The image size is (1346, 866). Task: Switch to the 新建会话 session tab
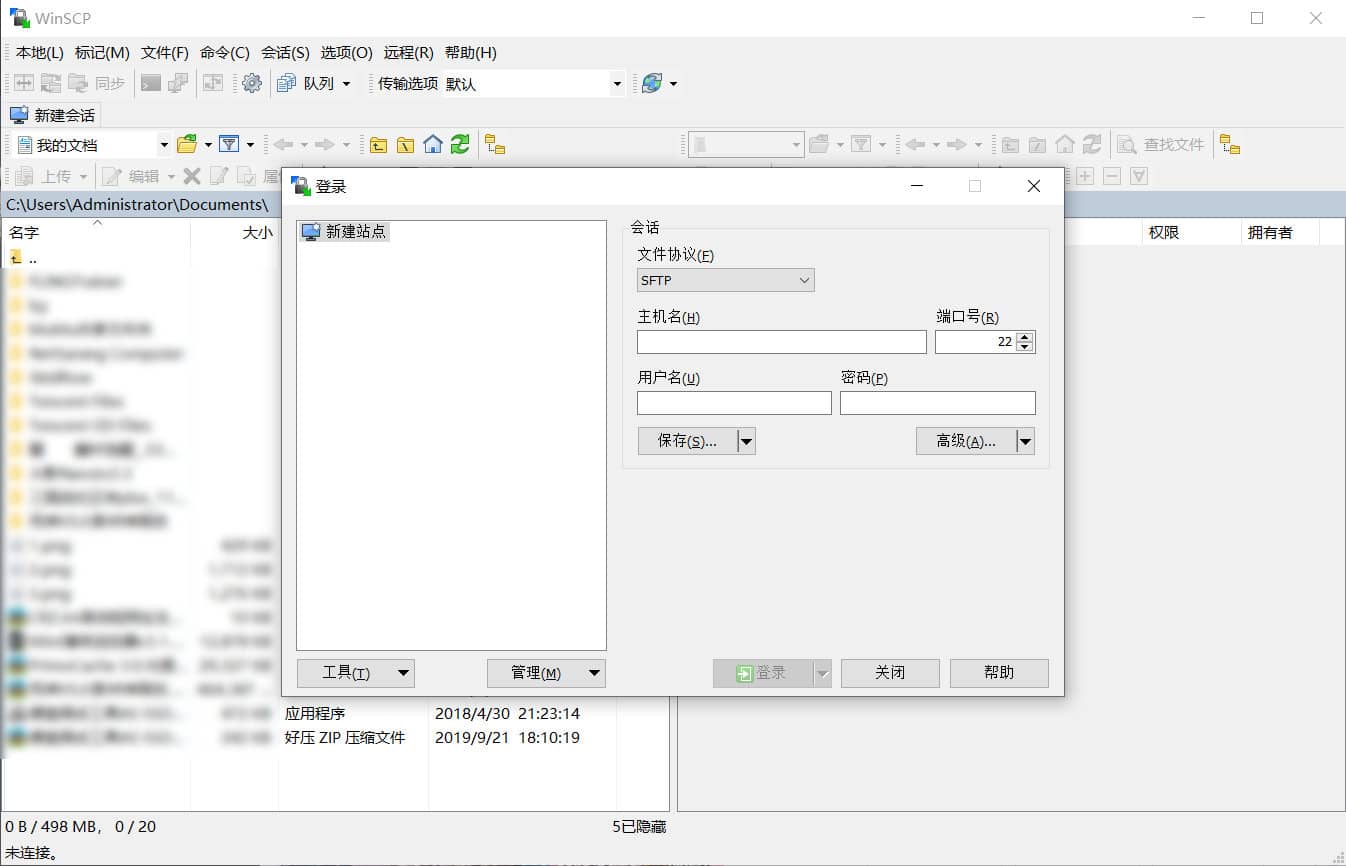point(53,115)
